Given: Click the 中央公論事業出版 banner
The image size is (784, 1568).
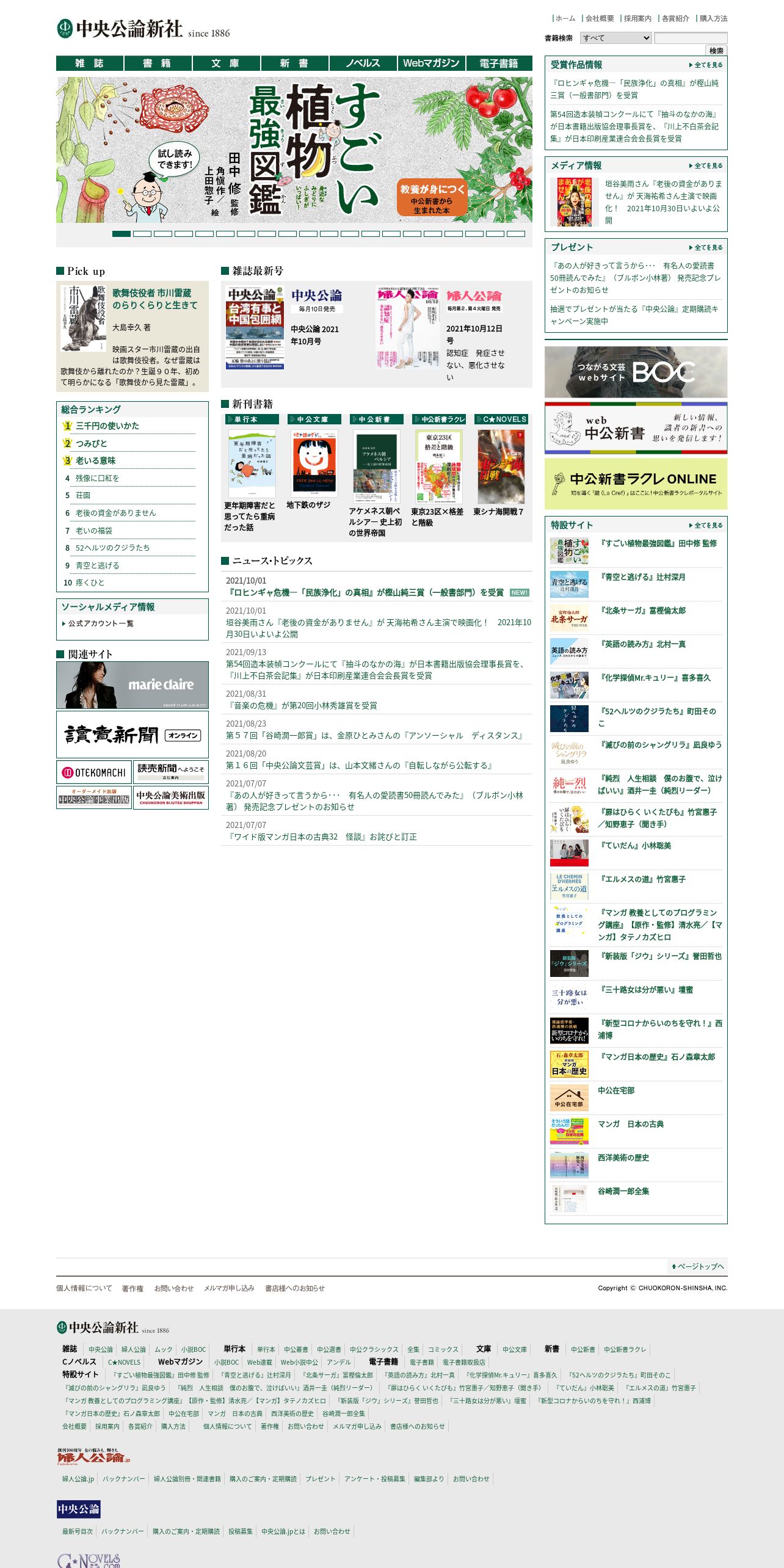Looking at the screenshot, I should [94, 797].
